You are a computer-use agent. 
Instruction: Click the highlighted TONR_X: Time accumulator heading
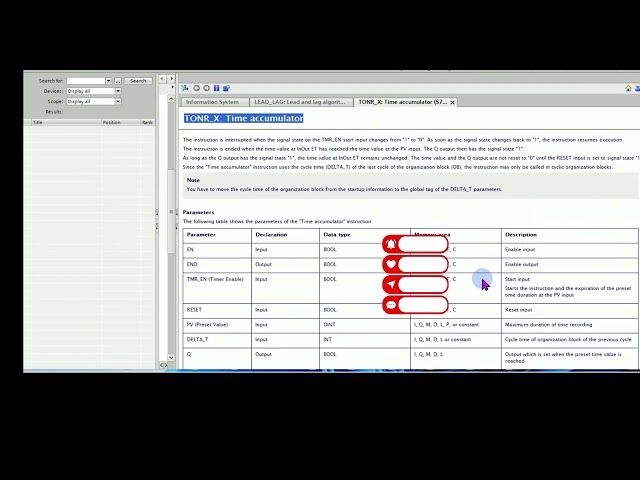(x=244, y=118)
